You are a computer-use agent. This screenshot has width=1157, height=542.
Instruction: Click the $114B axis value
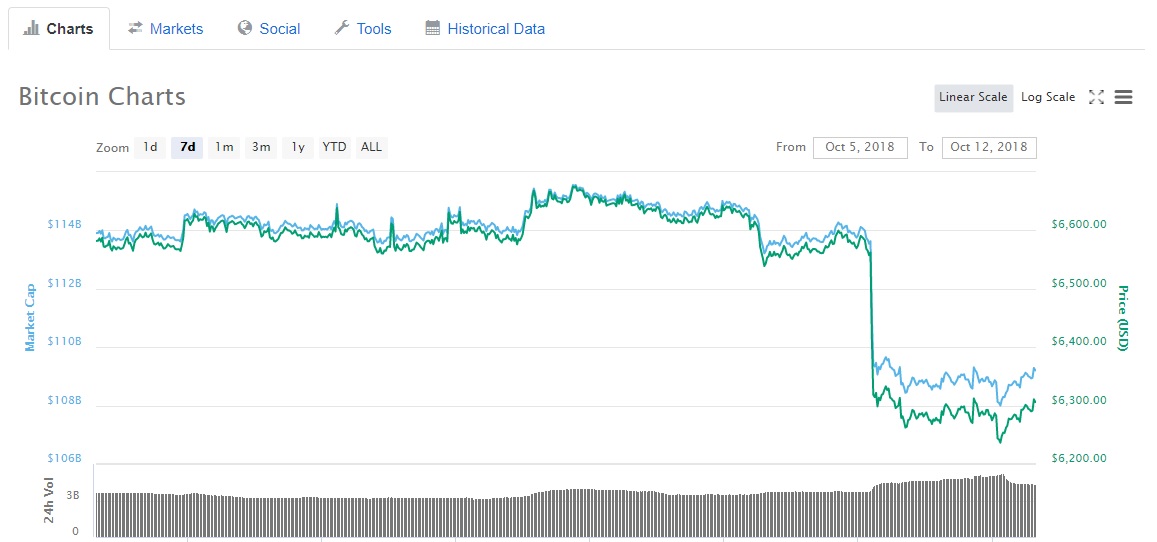point(64,225)
